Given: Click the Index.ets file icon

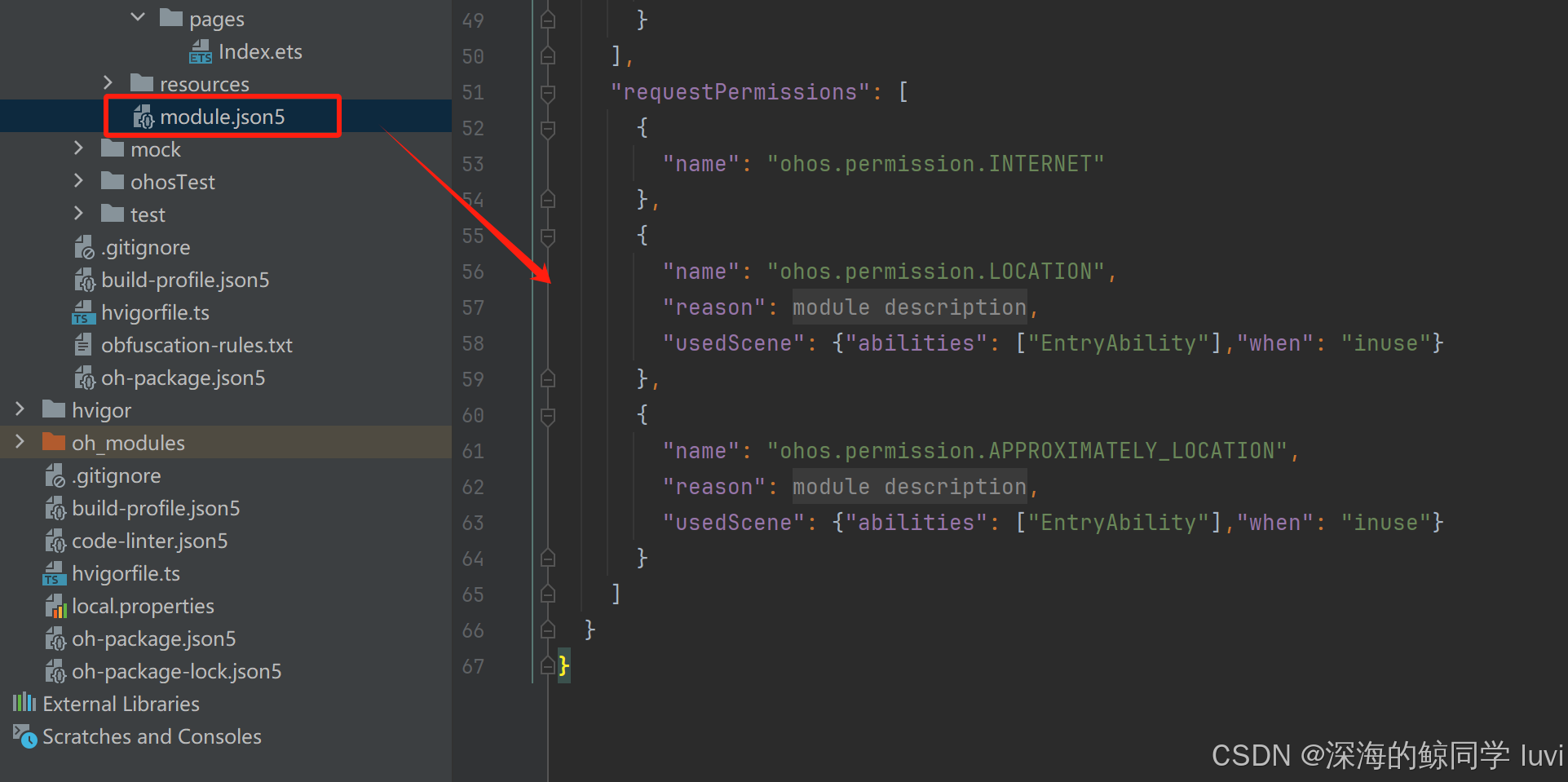Looking at the screenshot, I should [201, 51].
